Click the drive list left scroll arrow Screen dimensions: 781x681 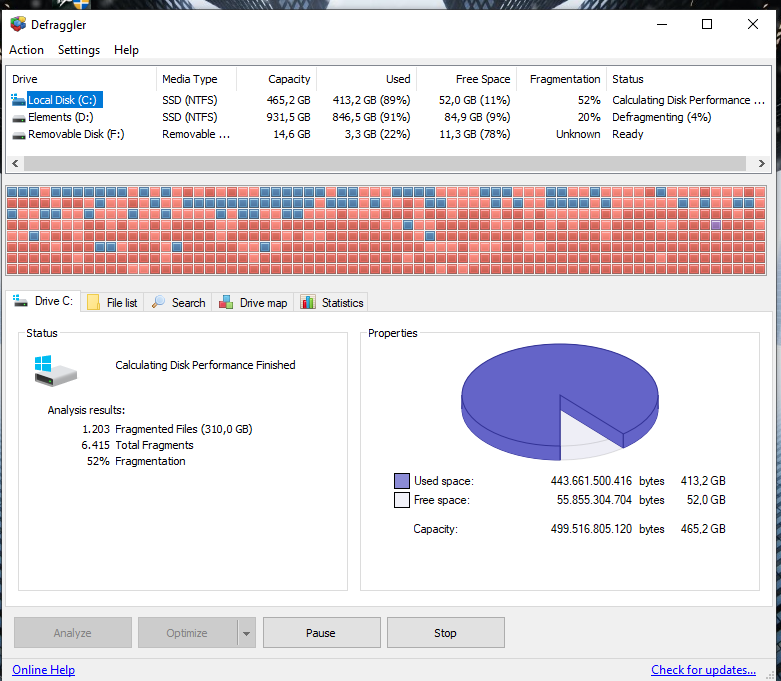tap(15, 163)
